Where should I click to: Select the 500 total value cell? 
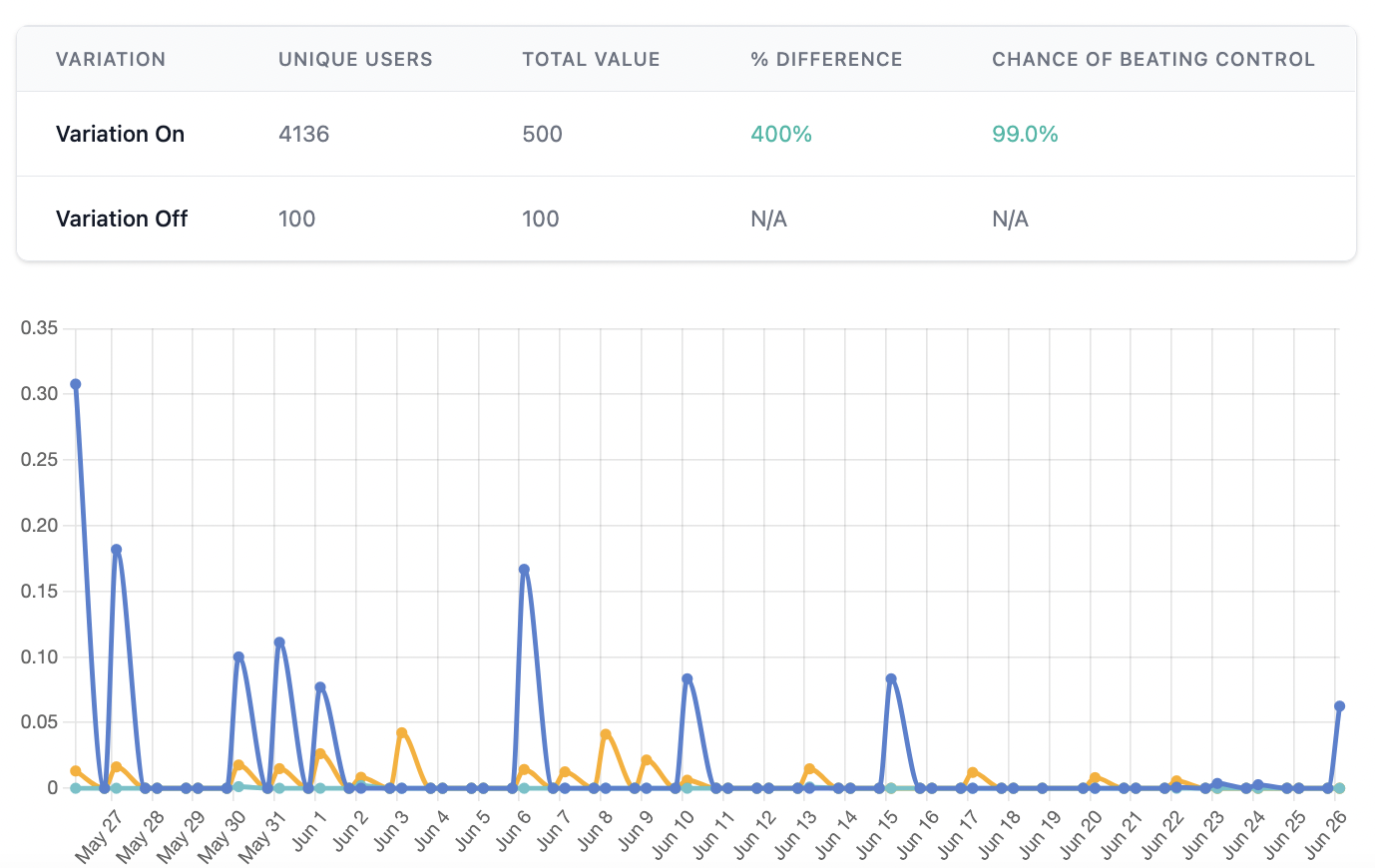542,134
